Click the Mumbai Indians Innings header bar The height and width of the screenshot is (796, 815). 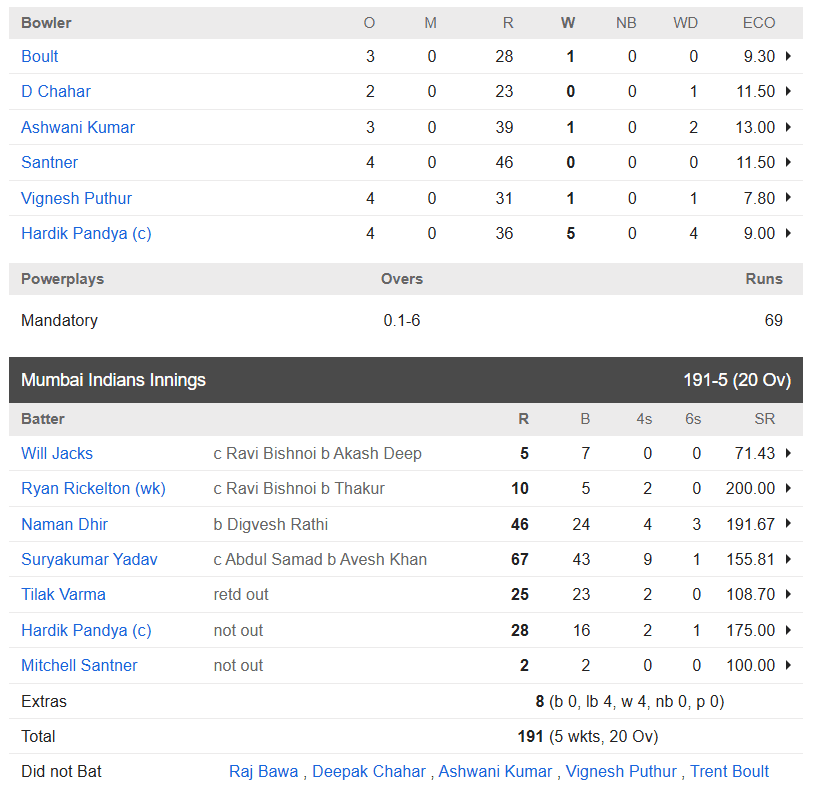click(406, 380)
